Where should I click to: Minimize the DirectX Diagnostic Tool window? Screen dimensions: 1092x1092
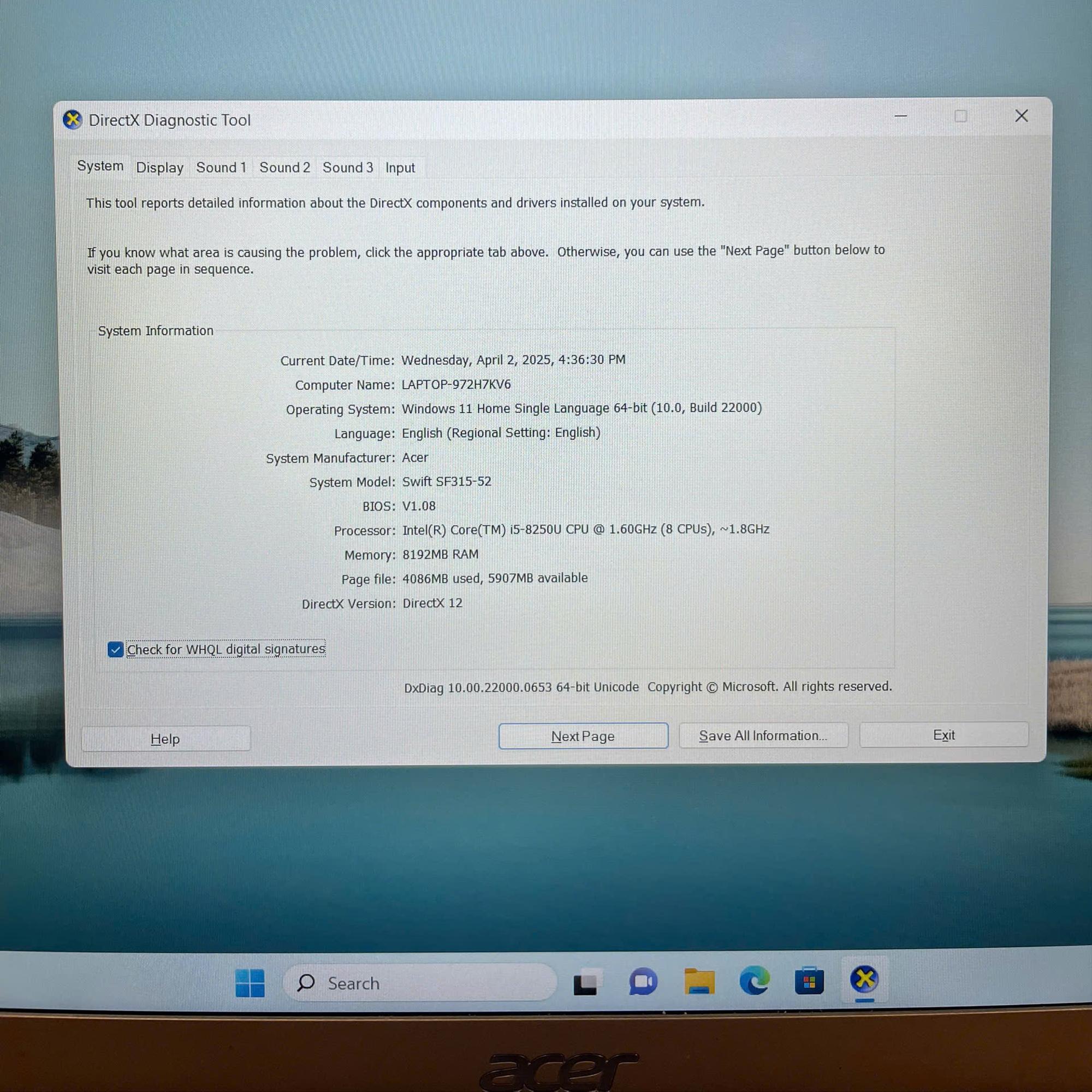901,116
